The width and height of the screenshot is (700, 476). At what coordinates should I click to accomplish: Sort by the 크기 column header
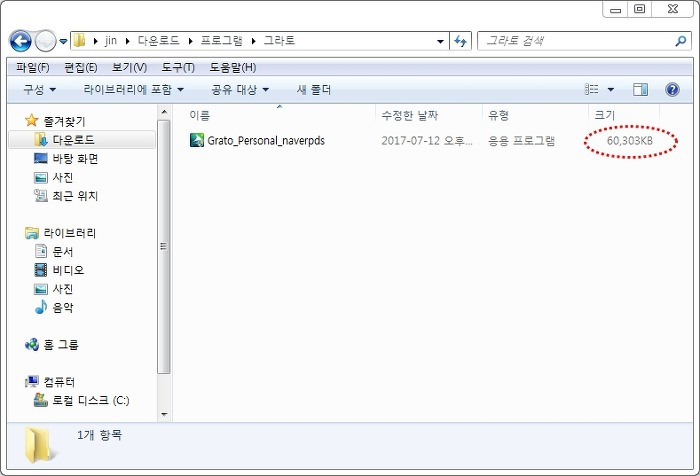605,116
